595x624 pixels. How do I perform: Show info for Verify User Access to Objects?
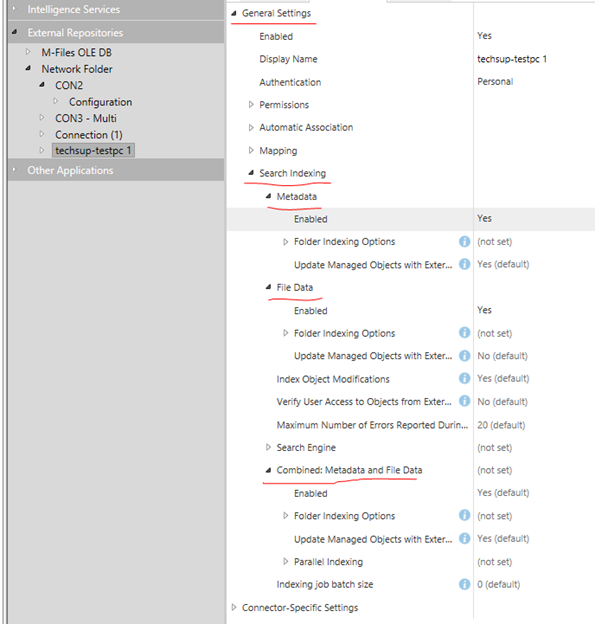tap(464, 401)
